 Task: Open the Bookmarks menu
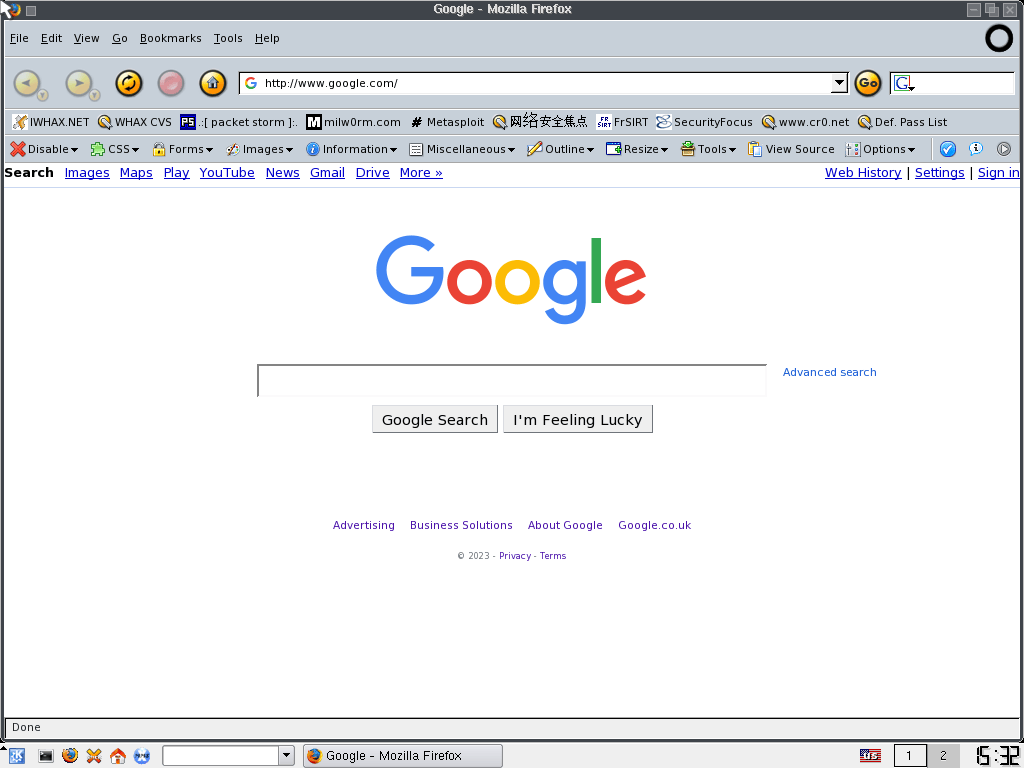click(170, 38)
